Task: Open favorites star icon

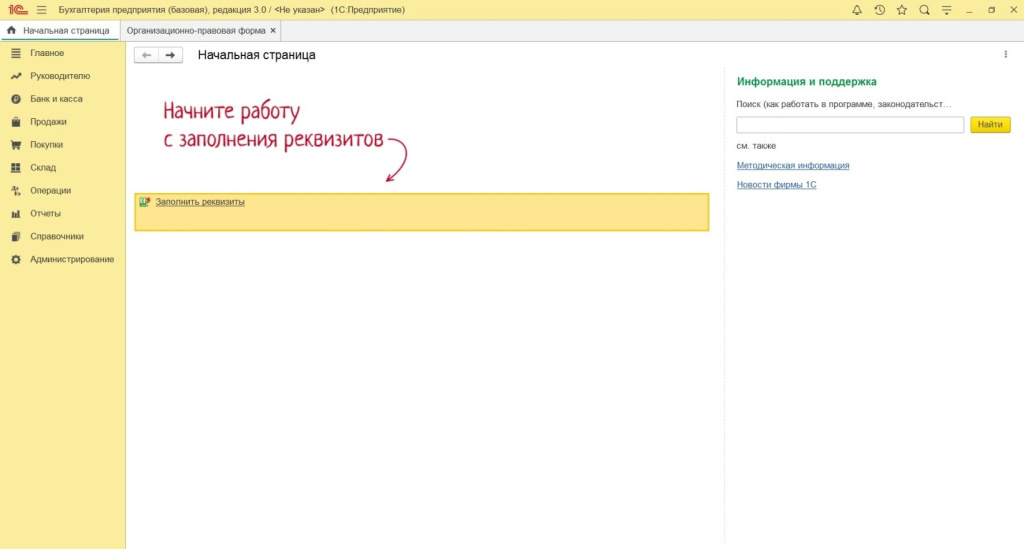Action: [901, 10]
